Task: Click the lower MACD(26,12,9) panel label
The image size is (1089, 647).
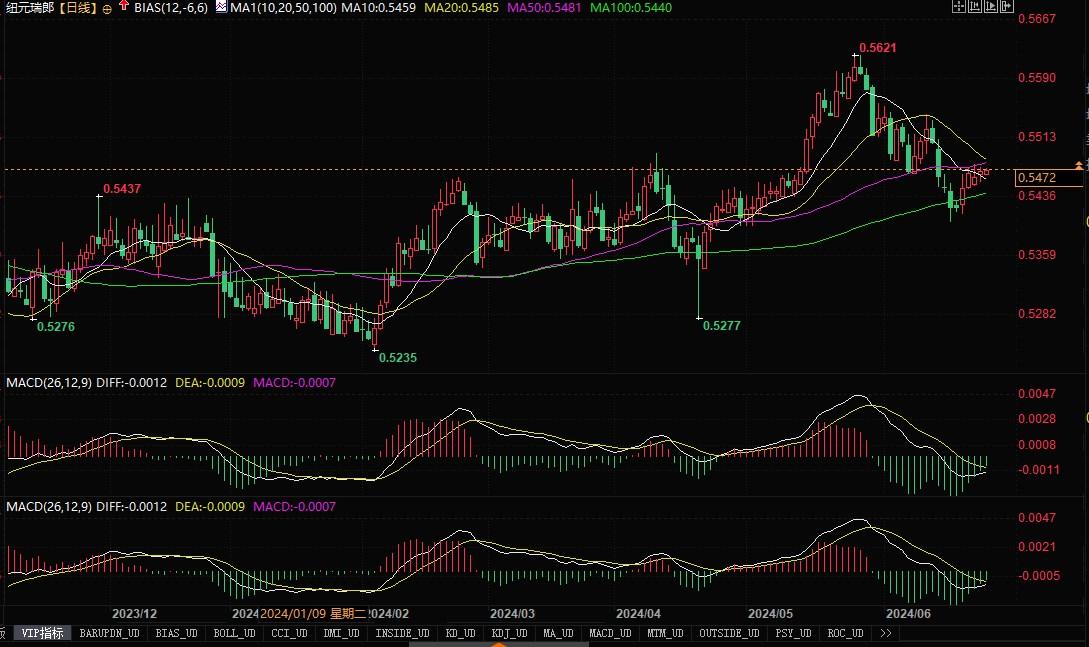Action: tap(49, 507)
